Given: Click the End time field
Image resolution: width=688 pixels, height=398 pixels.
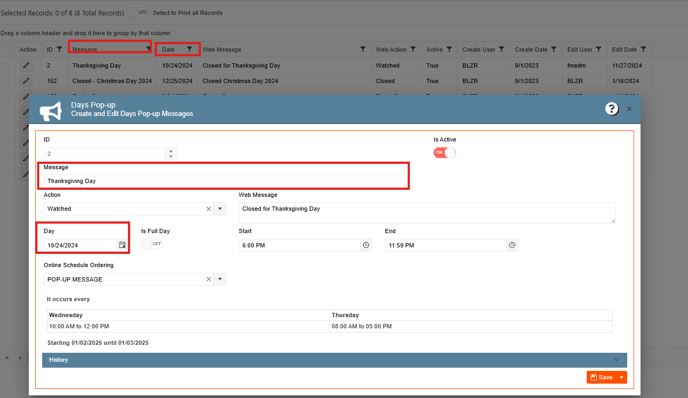Looking at the screenshot, I should click(446, 245).
